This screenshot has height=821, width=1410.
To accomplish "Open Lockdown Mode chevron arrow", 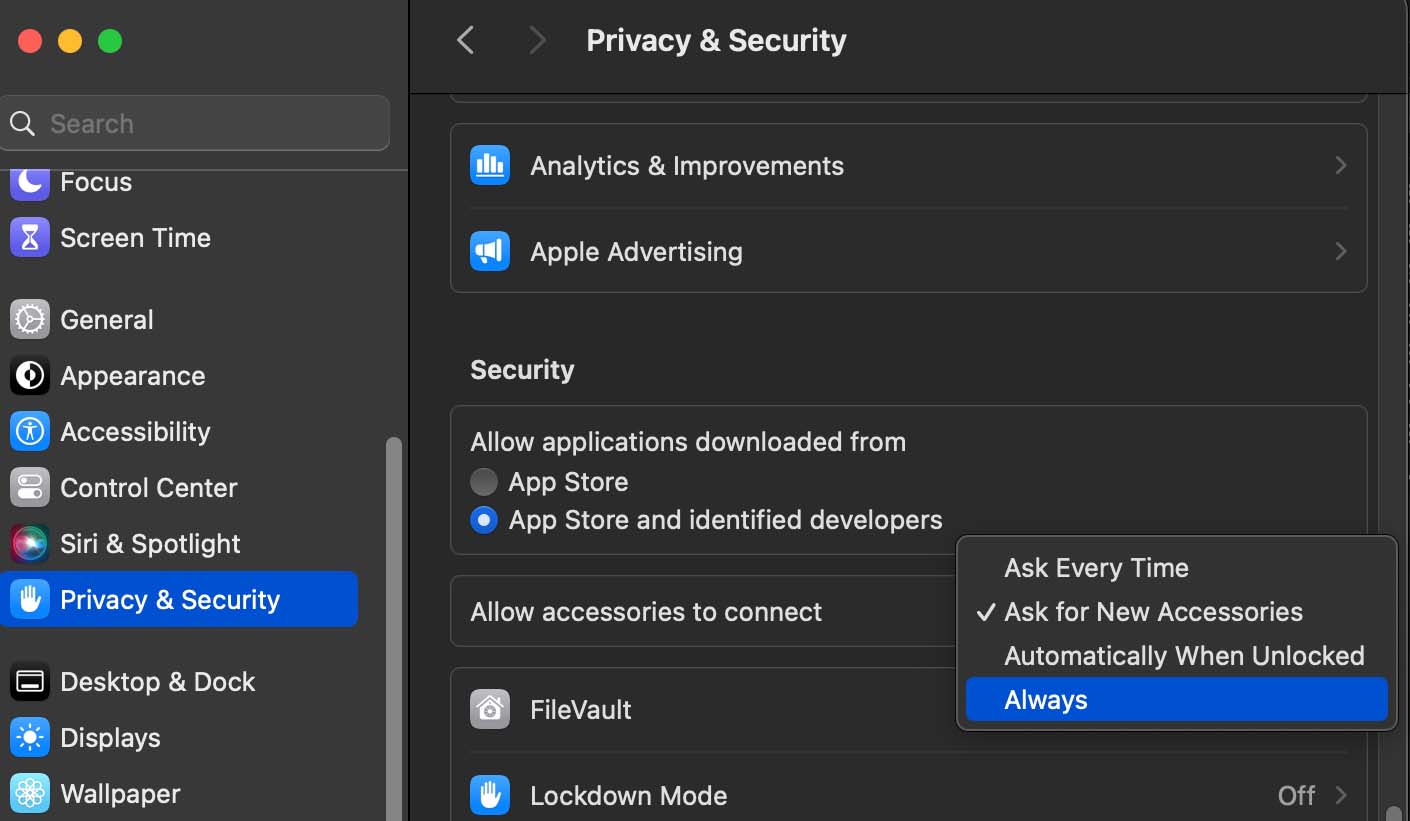I will (1341, 795).
